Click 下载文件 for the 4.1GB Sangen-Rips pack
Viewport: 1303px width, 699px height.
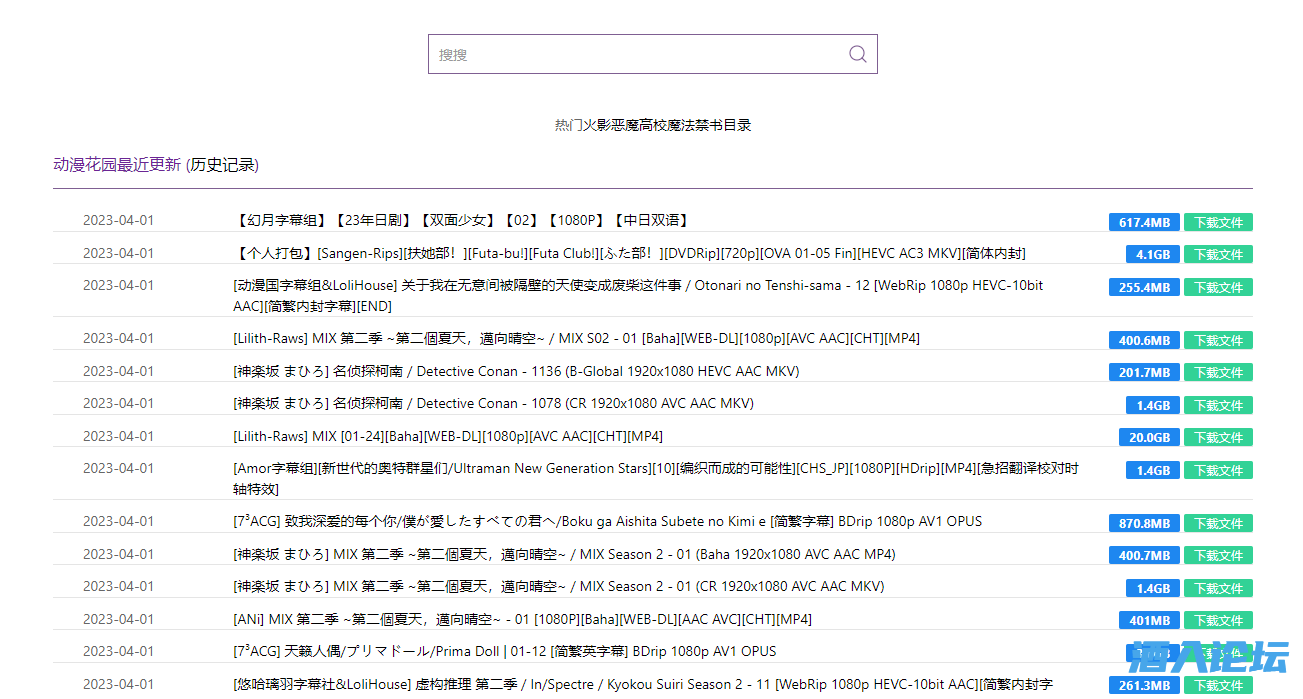(x=1218, y=255)
